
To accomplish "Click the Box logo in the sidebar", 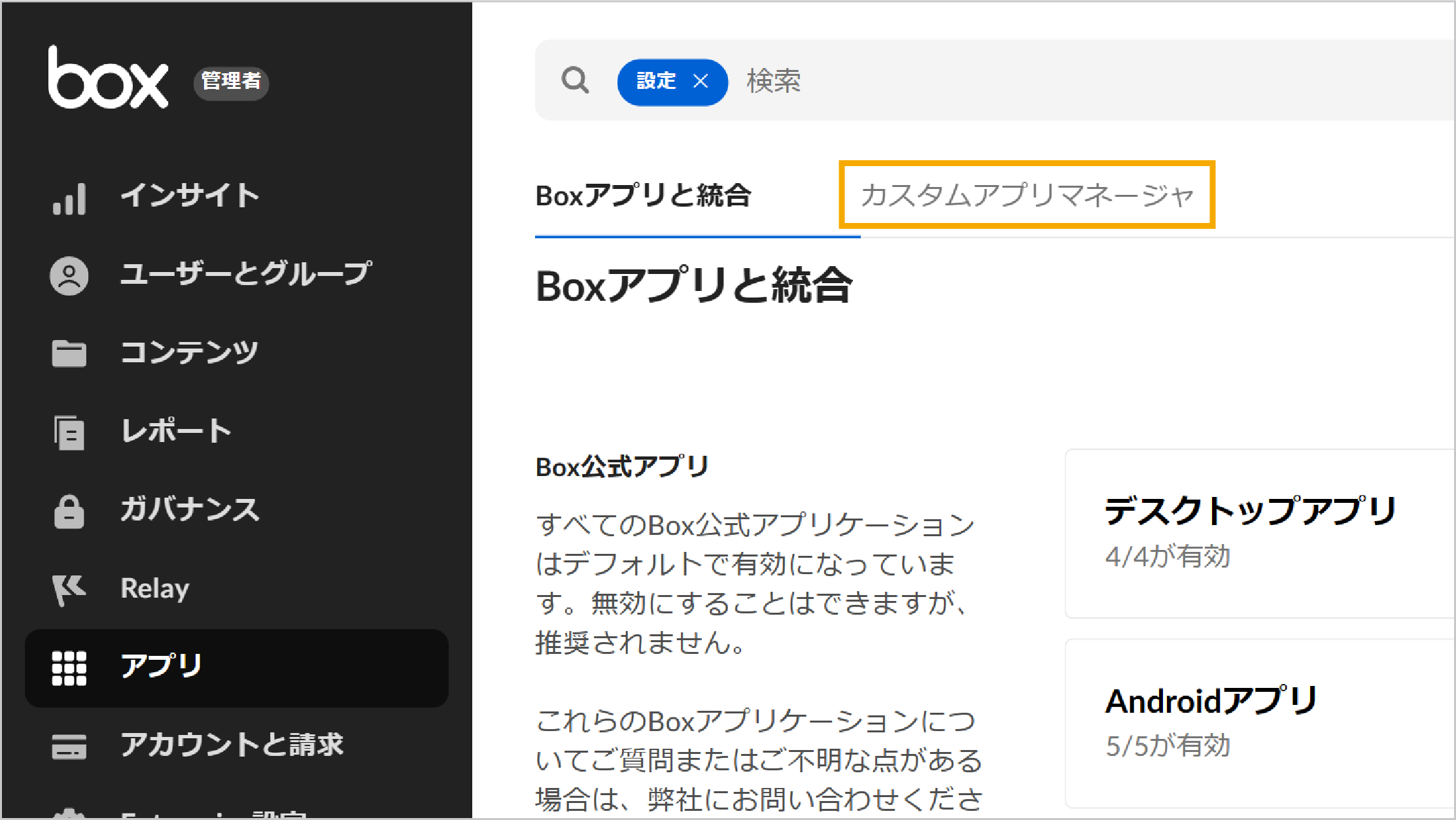I will pyautogui.click(x=108, y=77).
